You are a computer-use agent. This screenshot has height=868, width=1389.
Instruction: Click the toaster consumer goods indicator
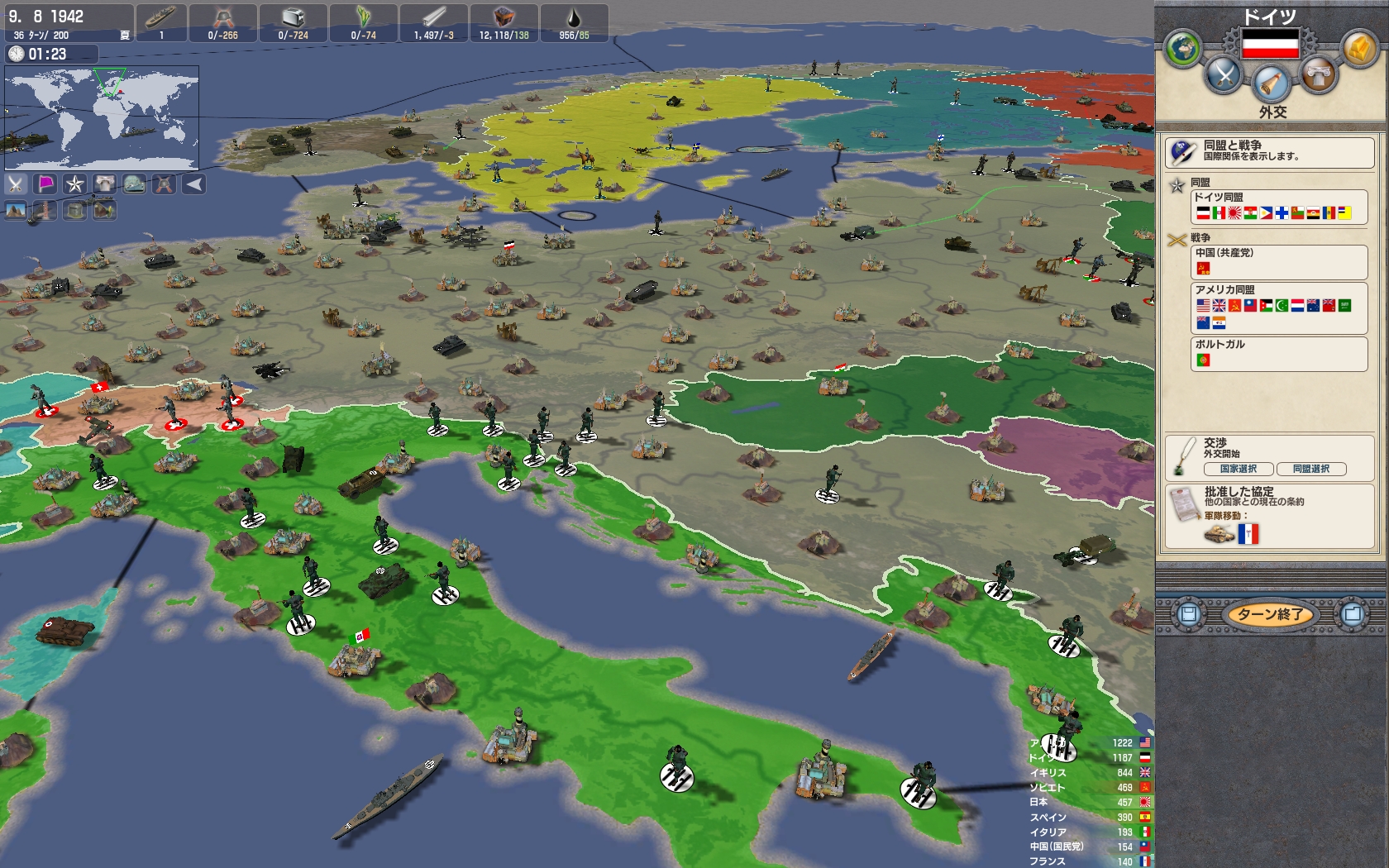(x=294, y=23)
